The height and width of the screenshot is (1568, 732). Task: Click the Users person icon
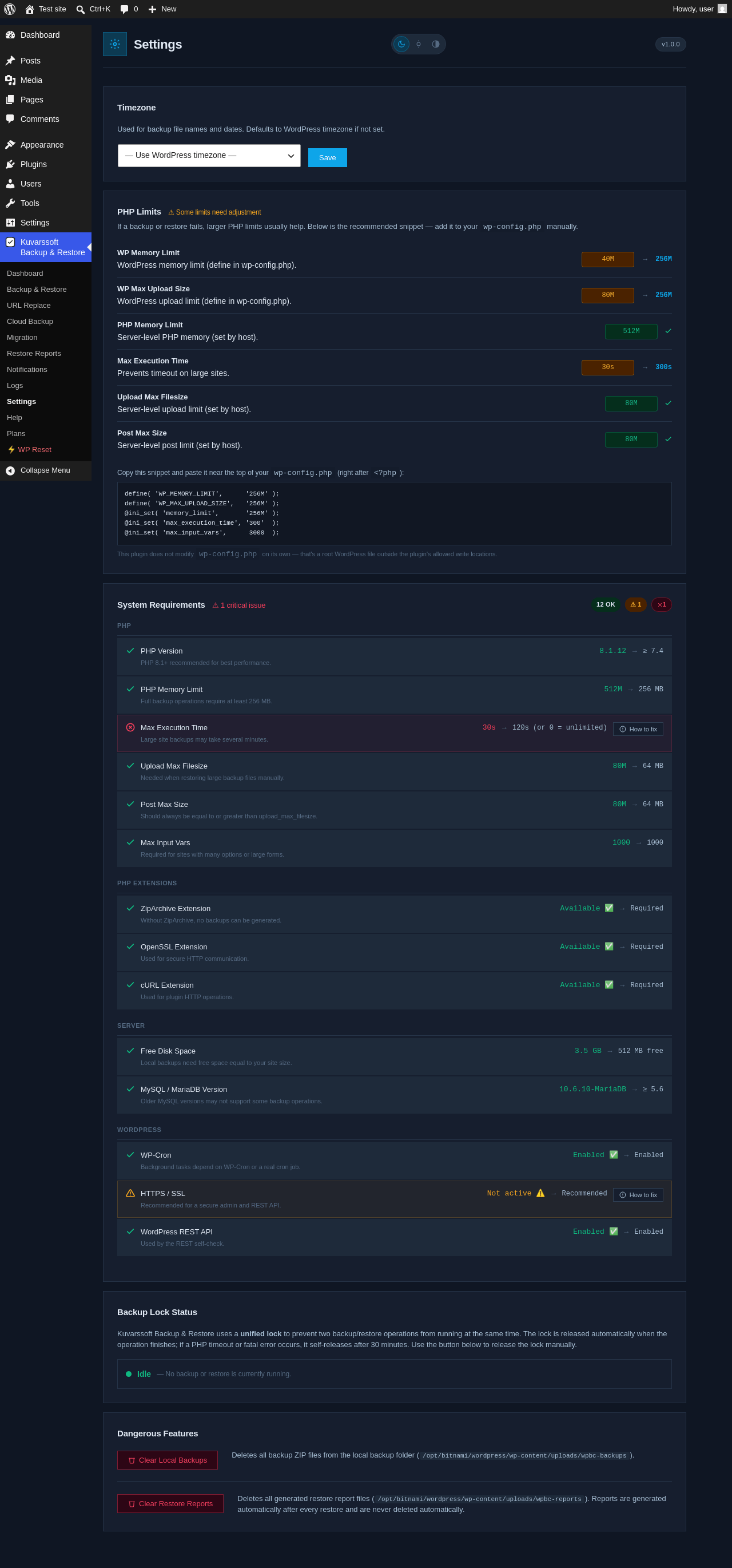coord(10,183)
